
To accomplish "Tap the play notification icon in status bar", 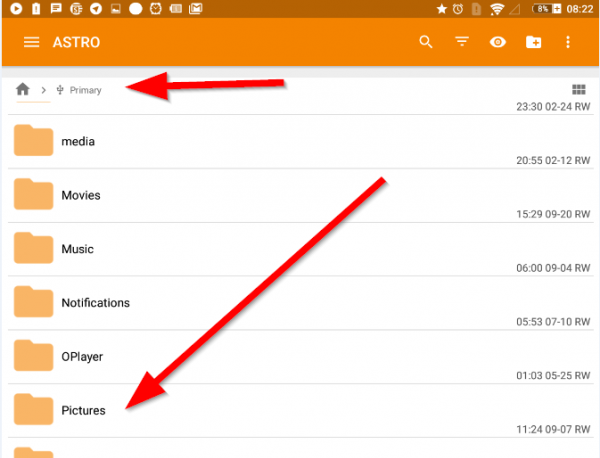I will tap(16, 8).
